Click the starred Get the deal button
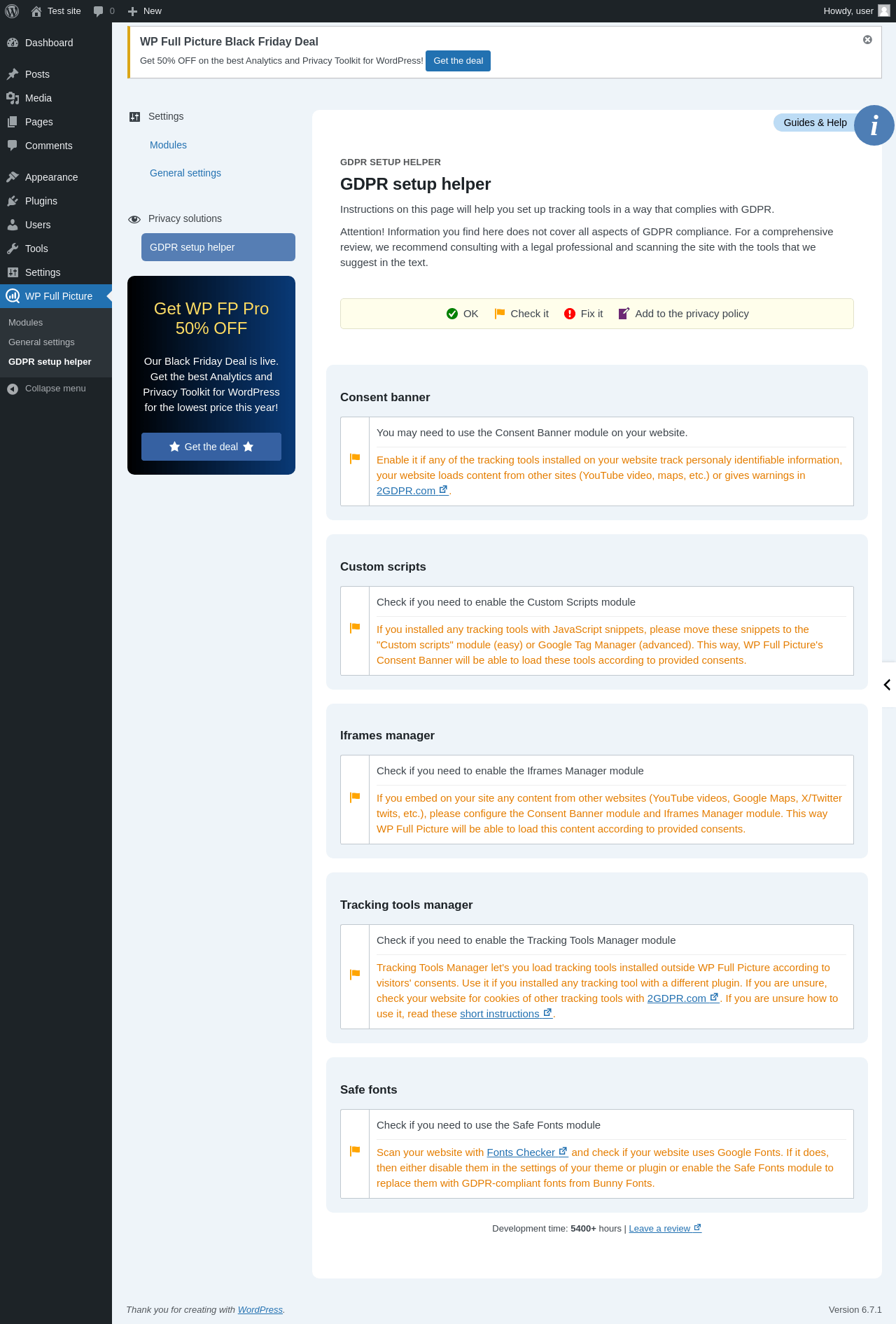 pos(211,447)
